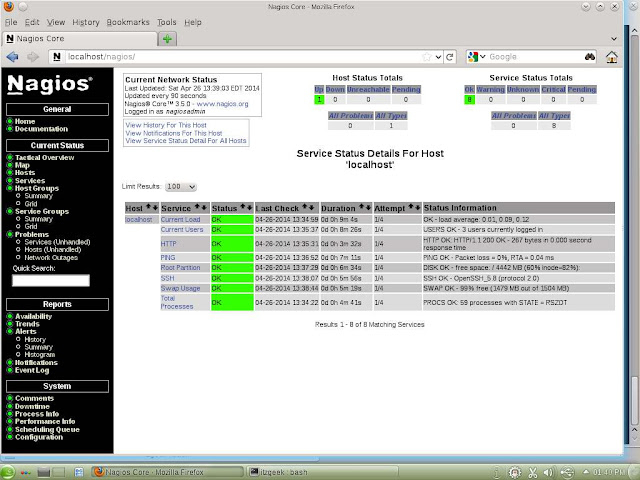Viewport: 640px width, 480px height.
Task: Bookmark this page with the star icon
Action: pyautogui.click(x=427, y=57)
